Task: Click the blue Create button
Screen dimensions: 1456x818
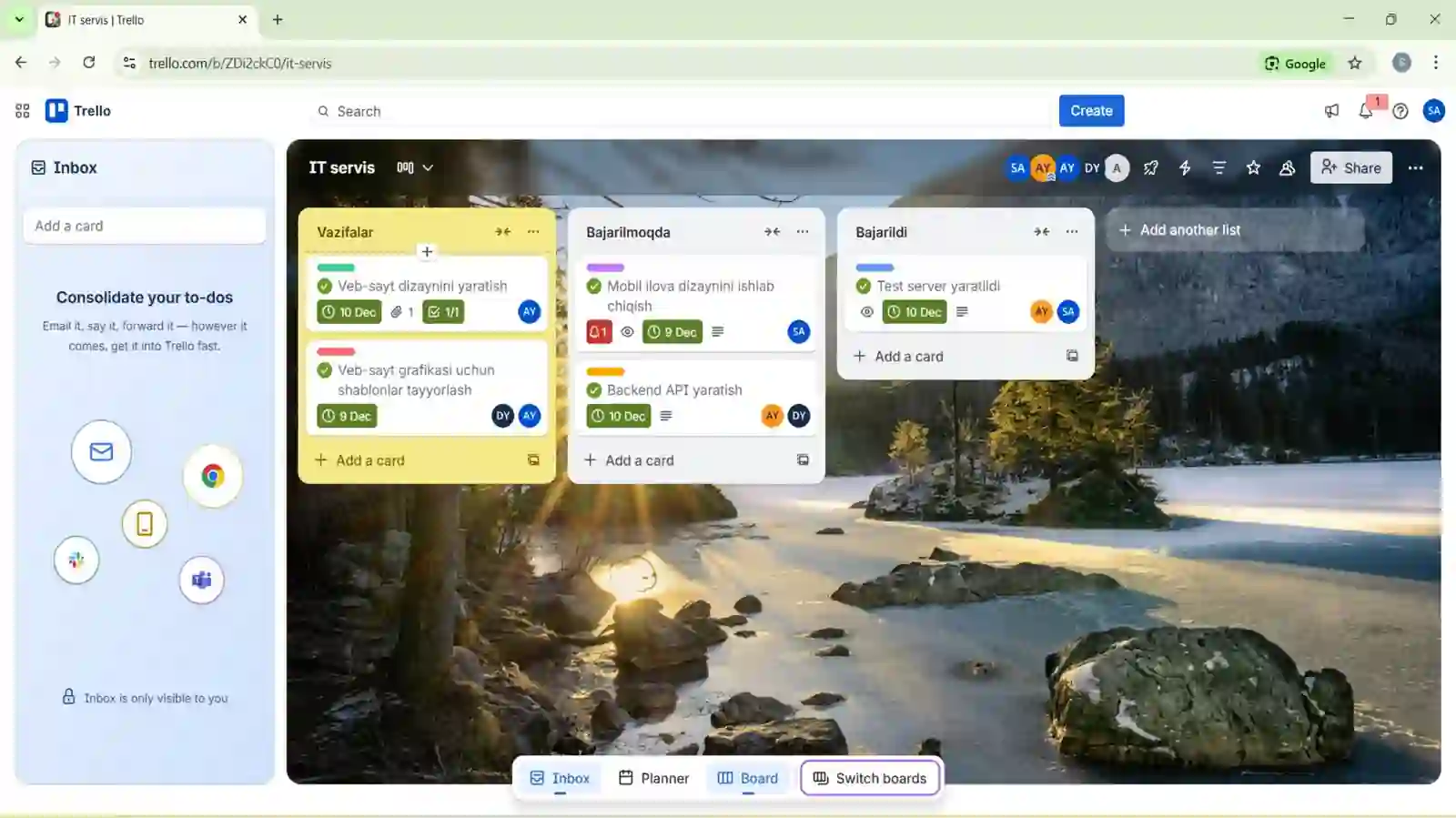Action: (1091, 111)
